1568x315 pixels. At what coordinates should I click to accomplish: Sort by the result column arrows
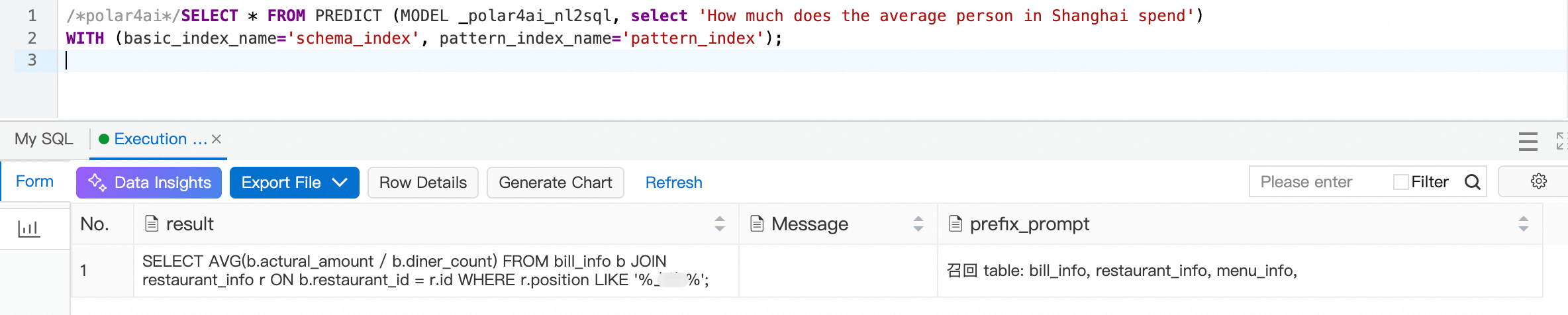(720, 224)
